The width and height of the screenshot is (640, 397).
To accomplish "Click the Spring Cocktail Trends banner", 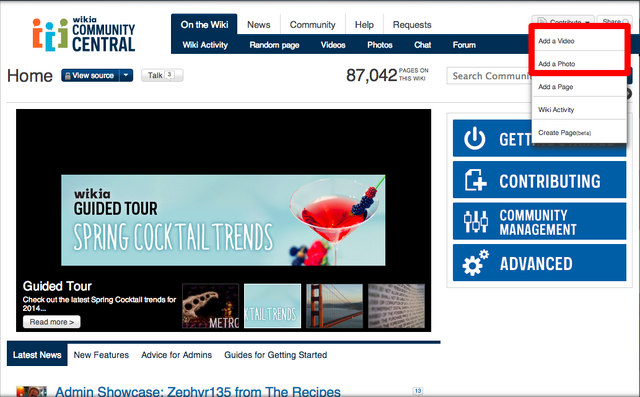I will click(223, 220).
